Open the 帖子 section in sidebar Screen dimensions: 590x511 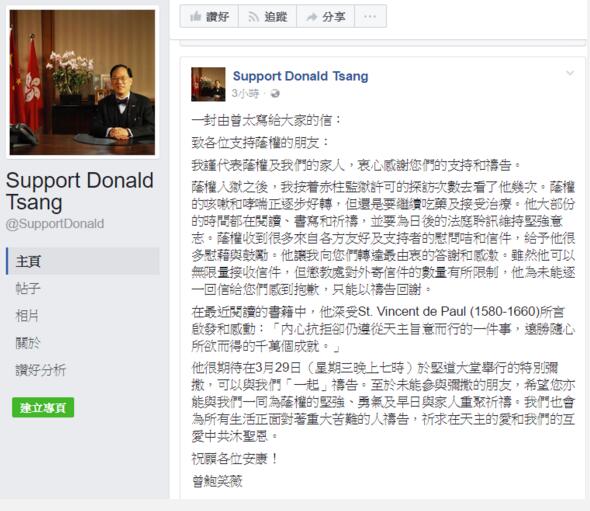tap(28, 288)
